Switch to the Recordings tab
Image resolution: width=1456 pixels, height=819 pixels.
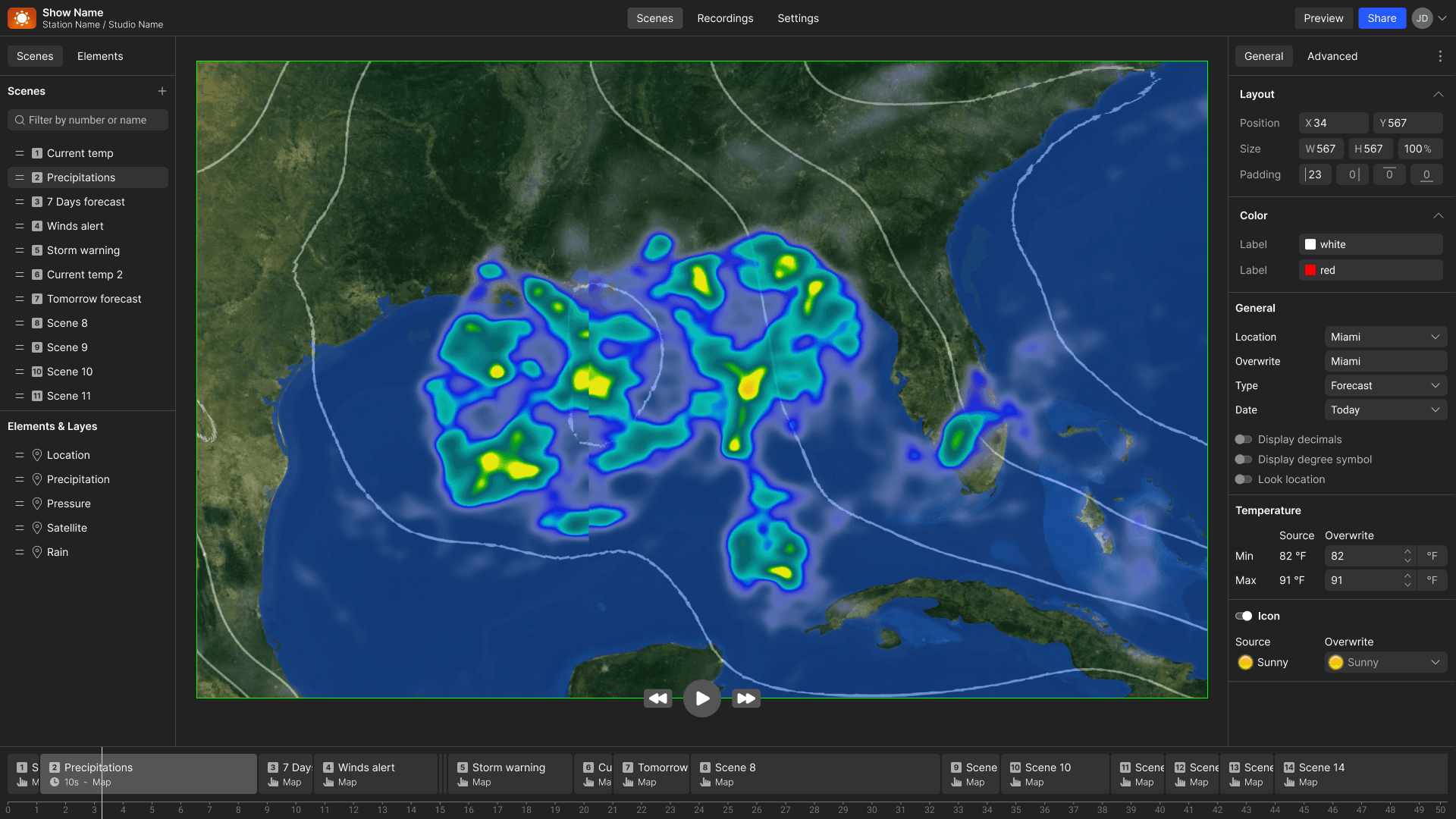click(725, 18)
